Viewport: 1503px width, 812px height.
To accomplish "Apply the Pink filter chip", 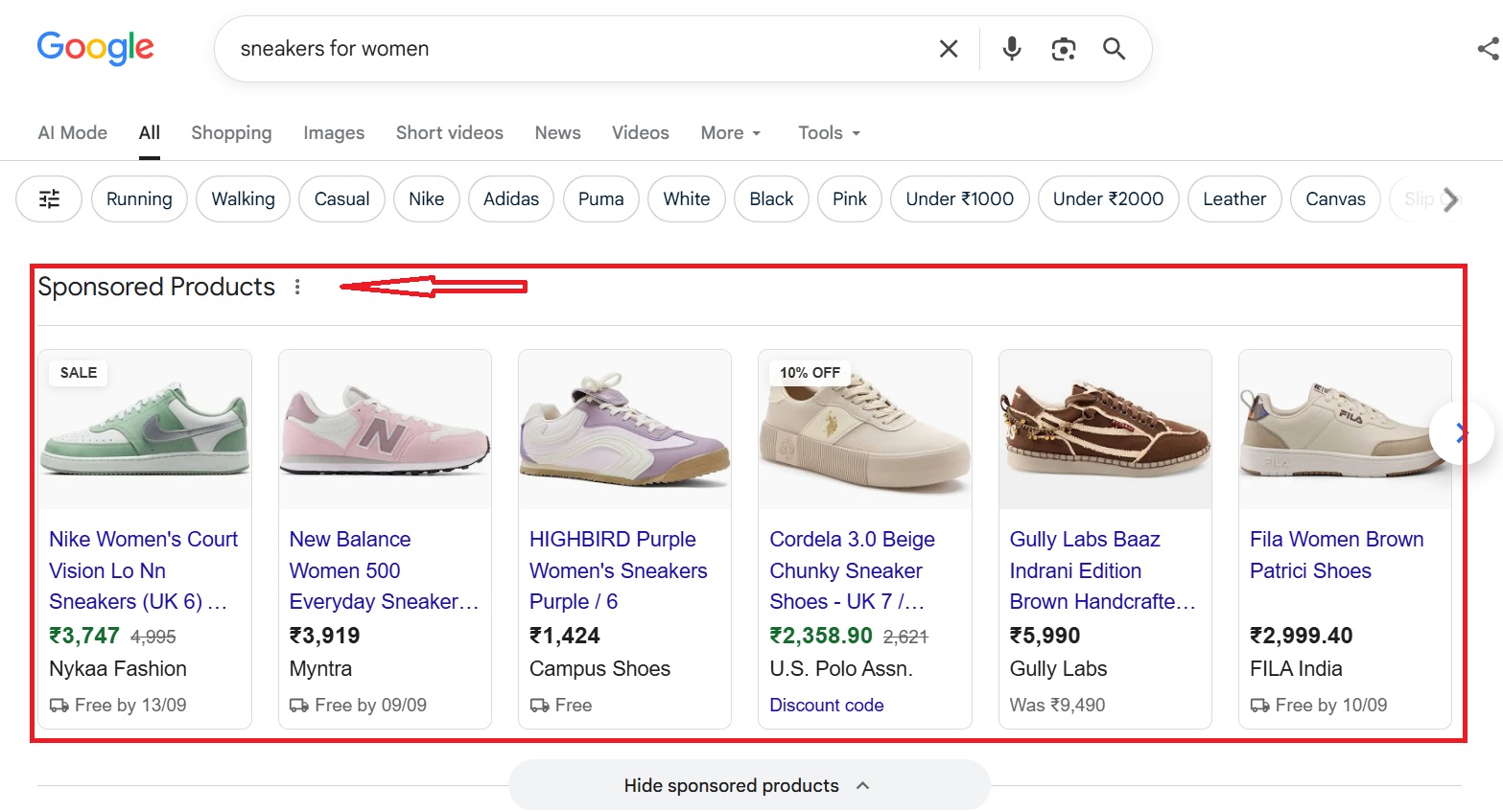I will point(850,198).
